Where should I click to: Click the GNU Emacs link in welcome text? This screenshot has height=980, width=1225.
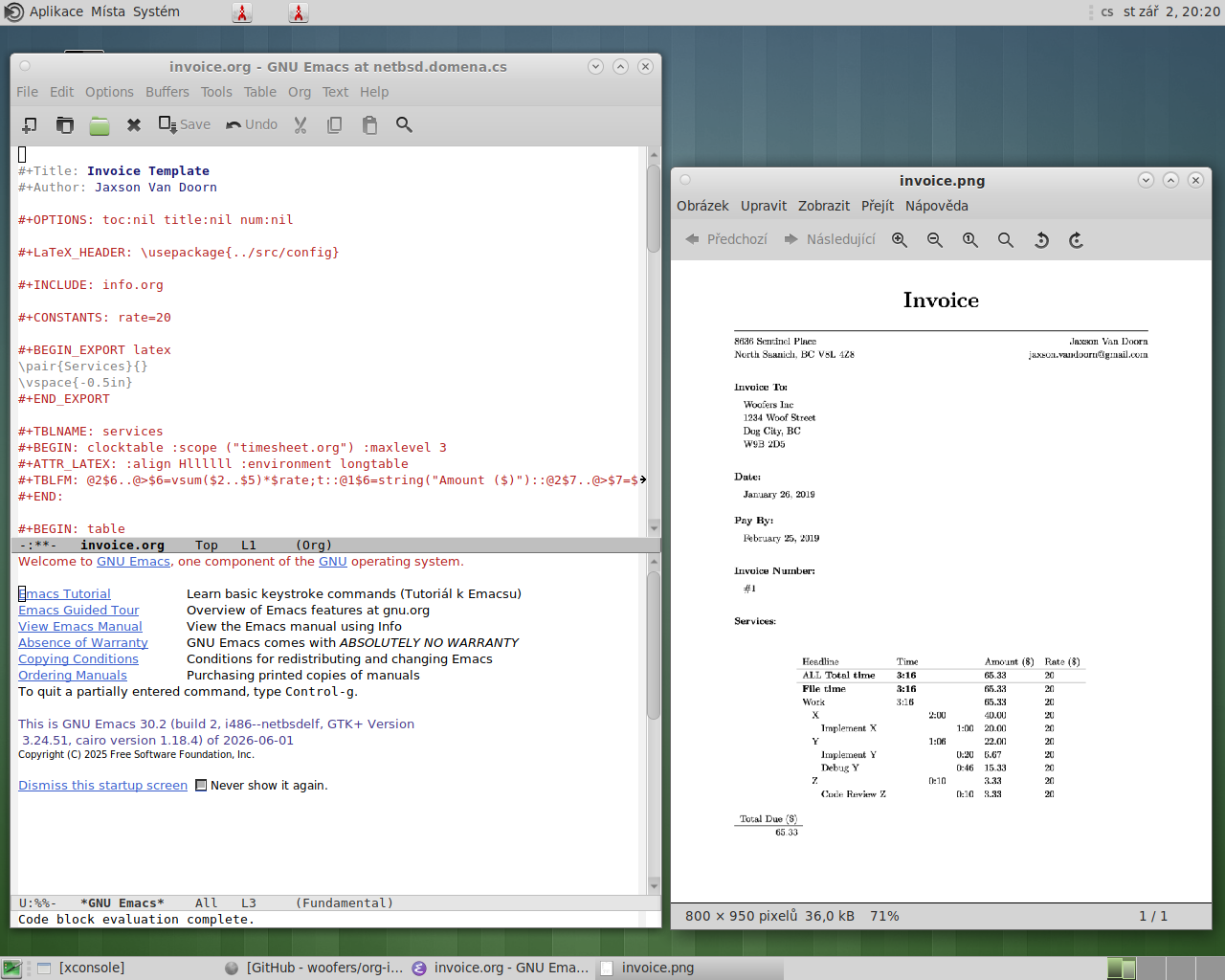[133, 562]
